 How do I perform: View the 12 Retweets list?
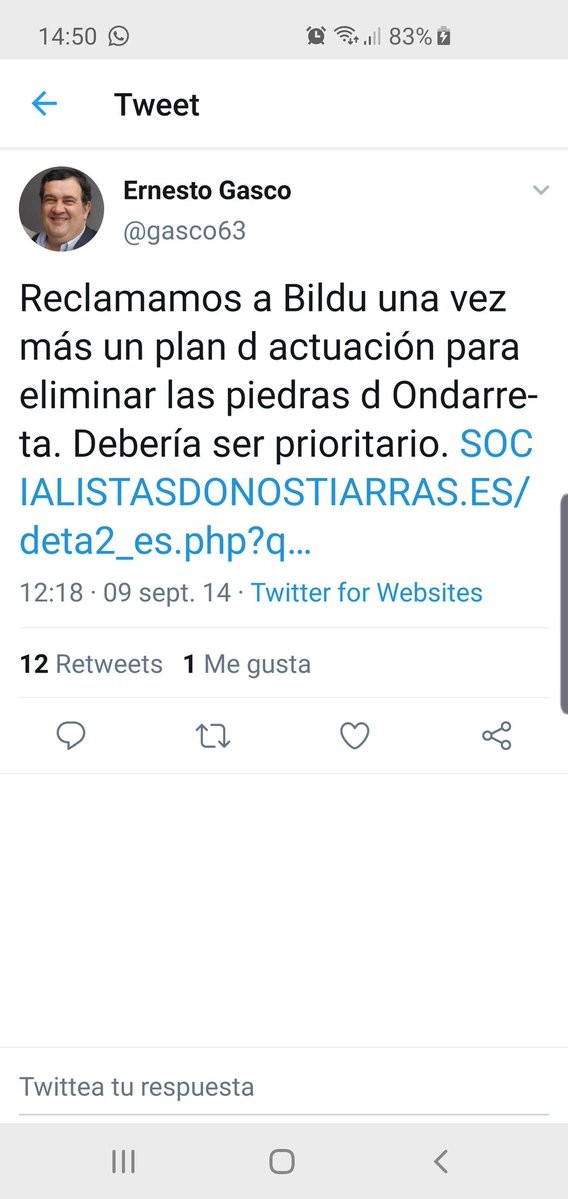click(91, 664)
